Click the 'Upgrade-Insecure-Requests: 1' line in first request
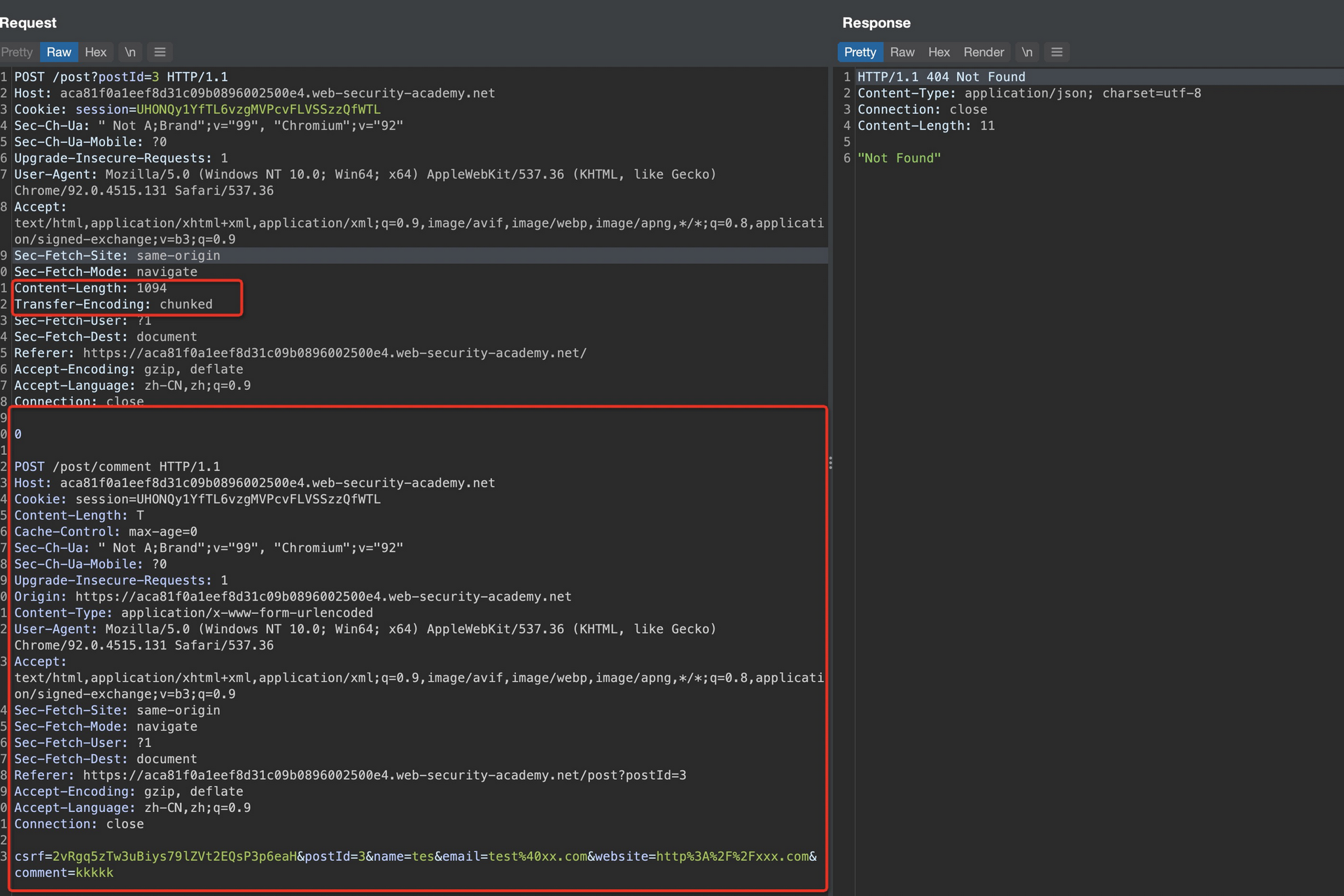Image resolution: width=1344 pixels, height=896 pixels. coord(121,158)
